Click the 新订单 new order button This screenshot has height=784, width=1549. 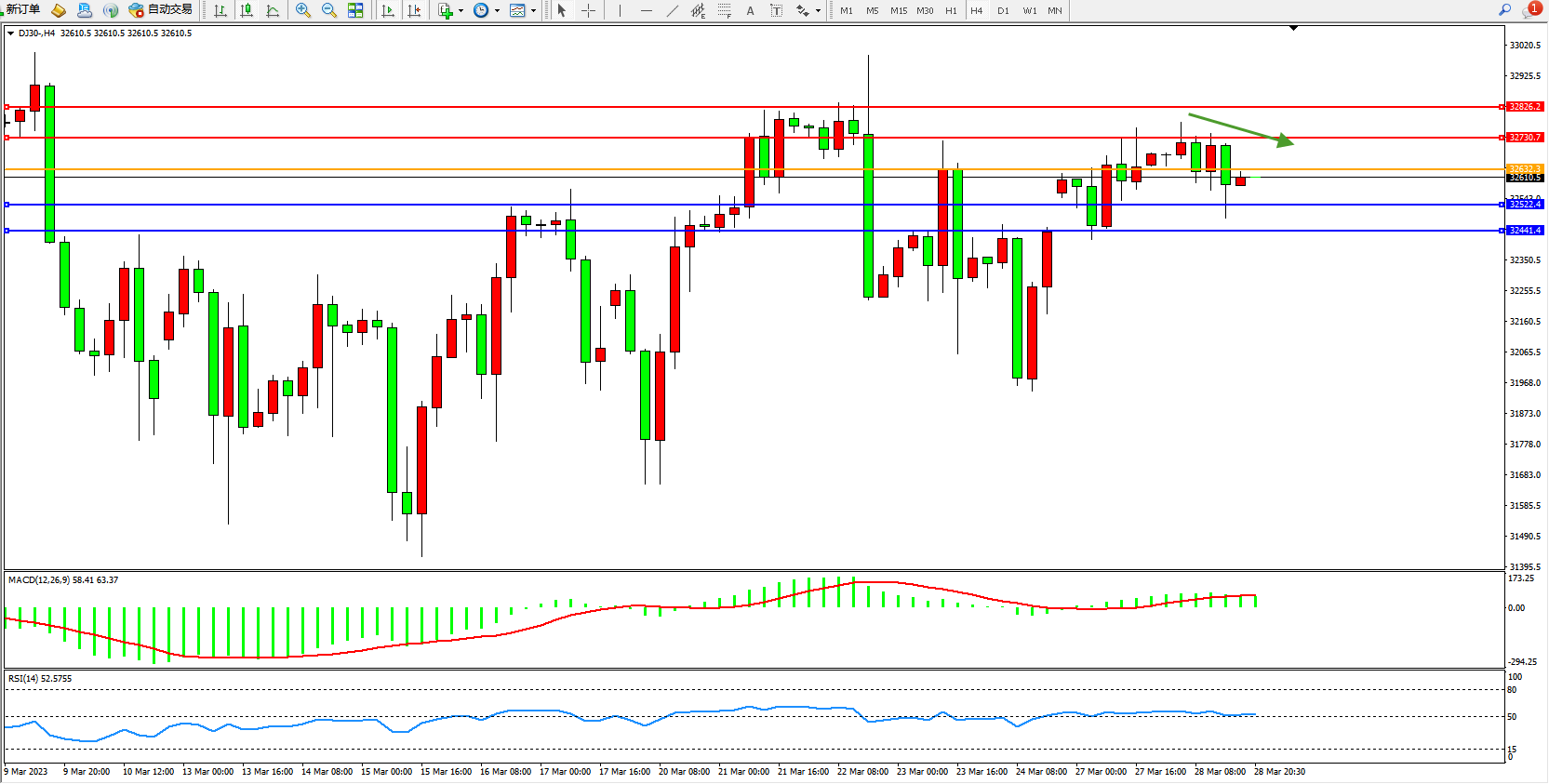(x=22, y=10)
